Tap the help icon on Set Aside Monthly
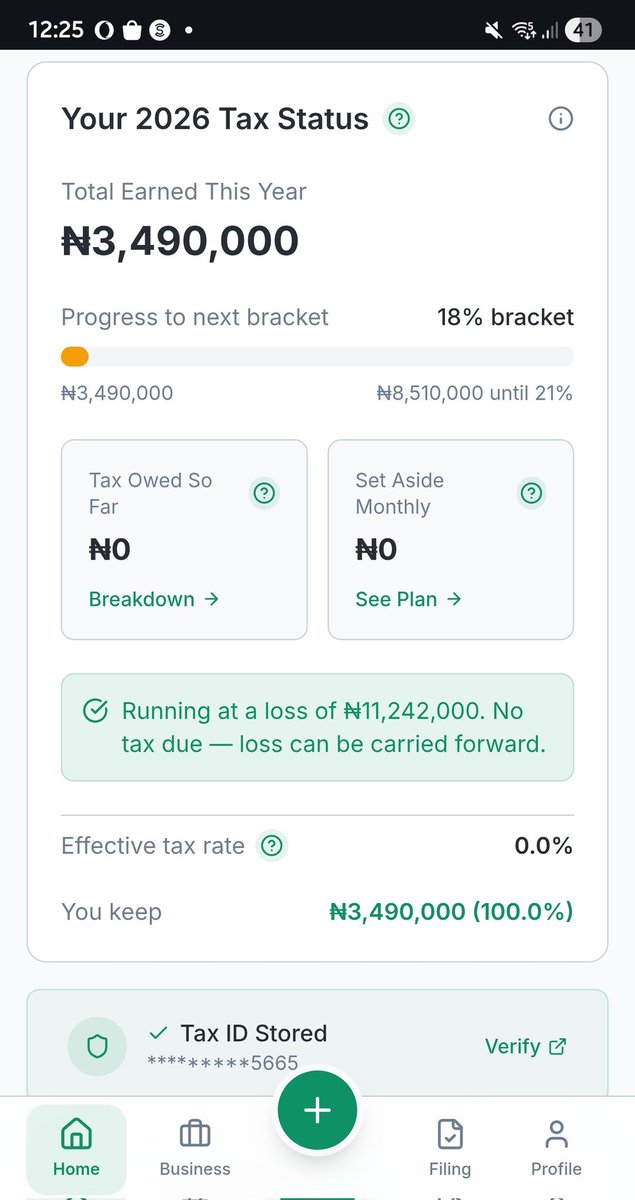This screenshot has height=1200, width=635. tap(532, 493)
